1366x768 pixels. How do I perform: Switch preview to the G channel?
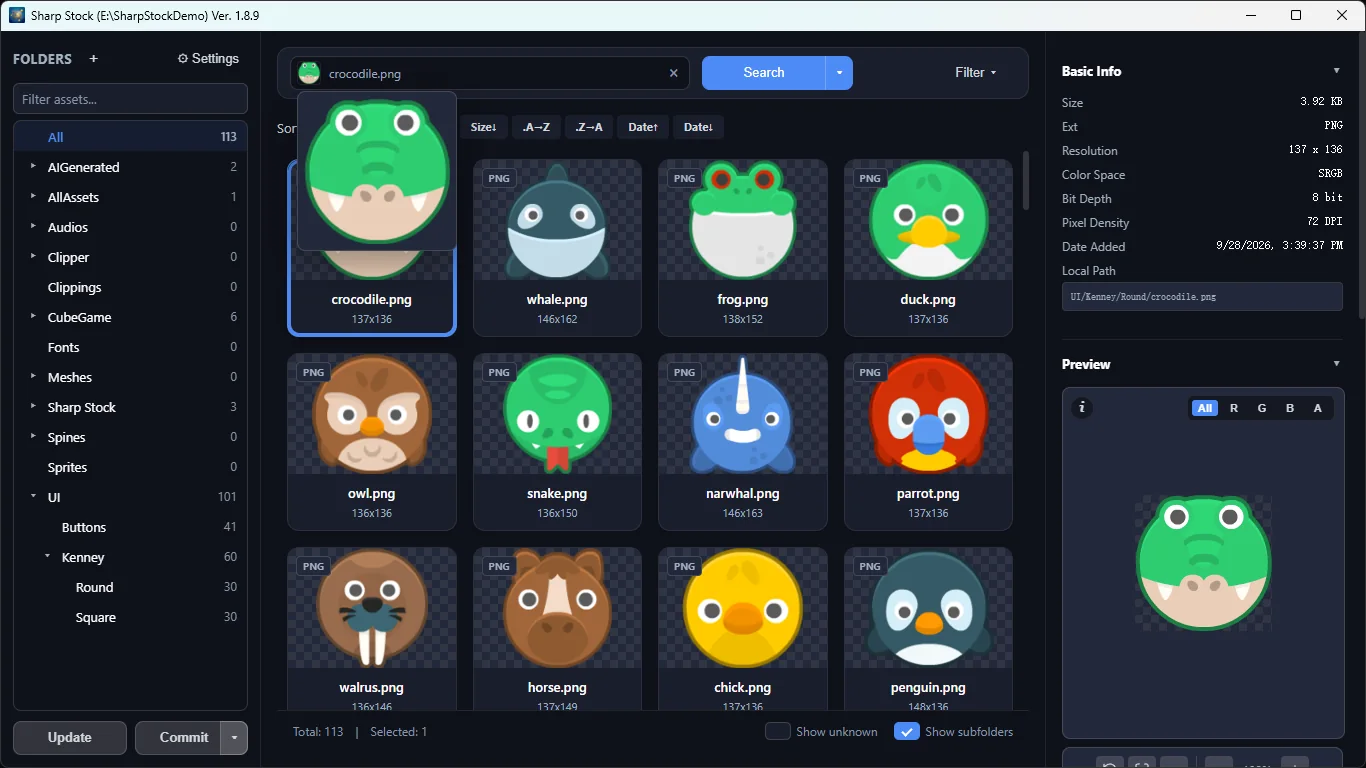tap(1262, 408)
